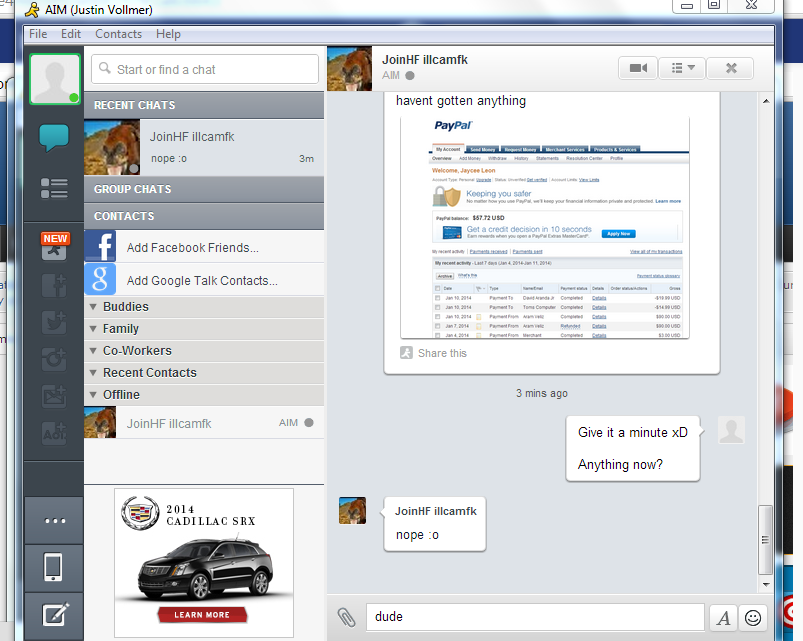The image size is (803, 641).
Task: Collapse the Co-Workers group
Action: [x=93, y=351]
